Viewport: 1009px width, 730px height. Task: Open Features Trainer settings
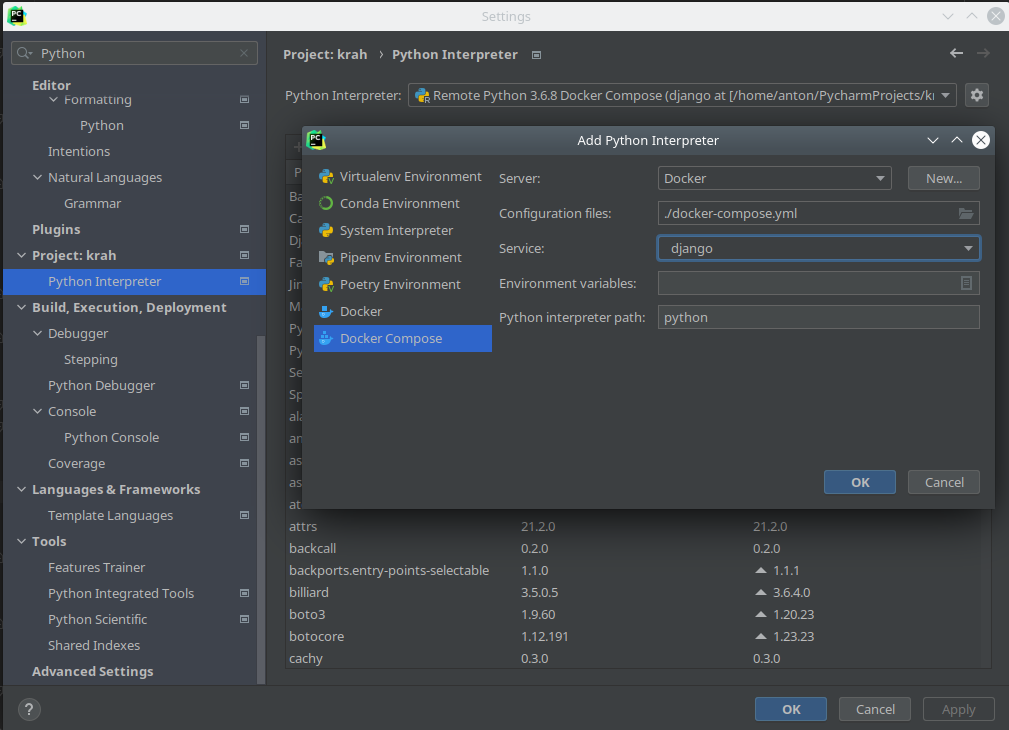pyautogui.click(x=97, y=567)
